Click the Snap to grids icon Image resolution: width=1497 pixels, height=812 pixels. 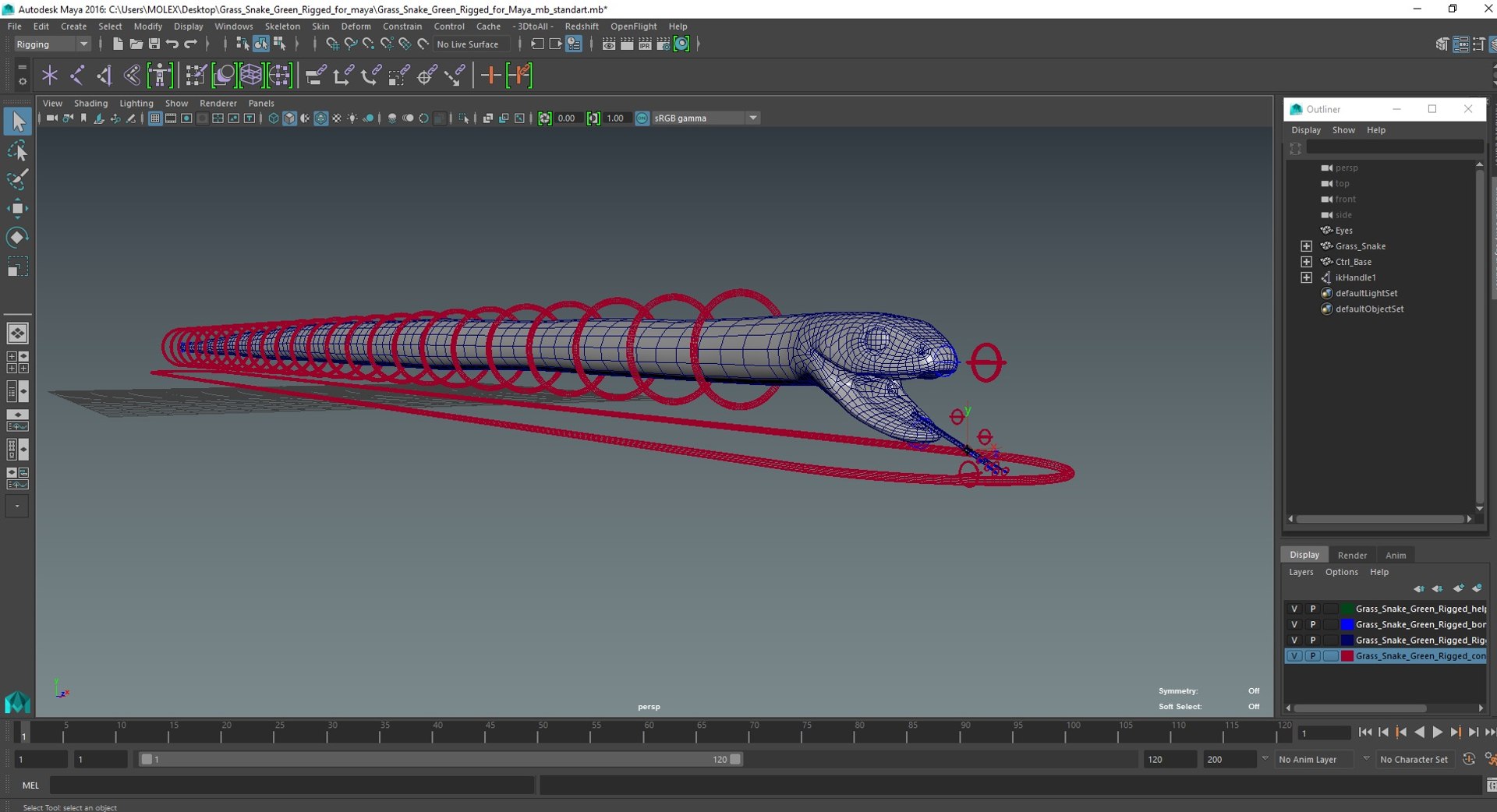click(x=332, y=44)
